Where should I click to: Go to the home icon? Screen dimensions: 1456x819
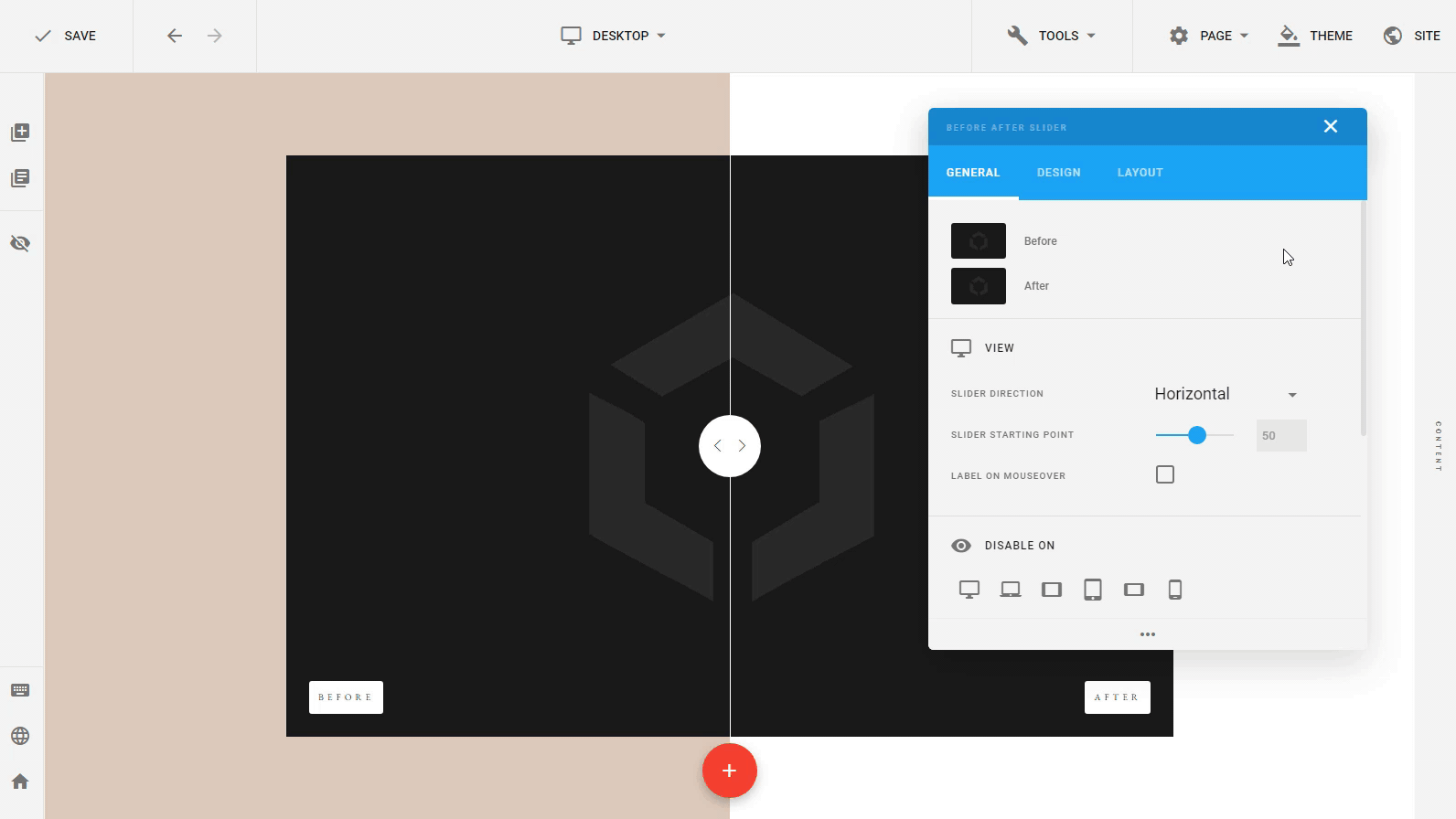20,782
